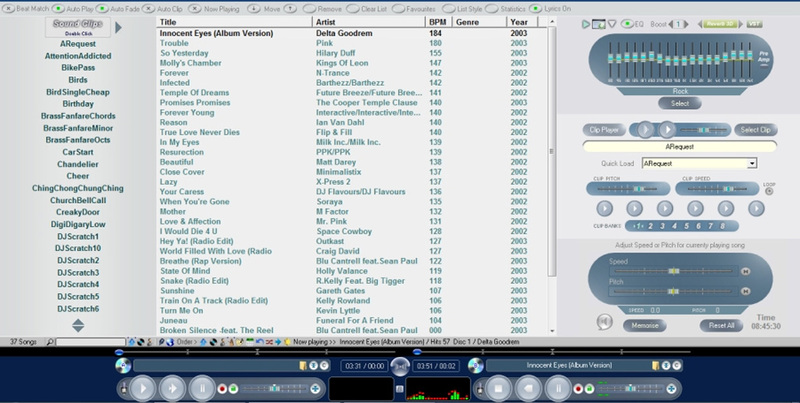Decrease Boost value left arrow
The height and width of the screenshot is (403, 800).
tap(671, 24)
